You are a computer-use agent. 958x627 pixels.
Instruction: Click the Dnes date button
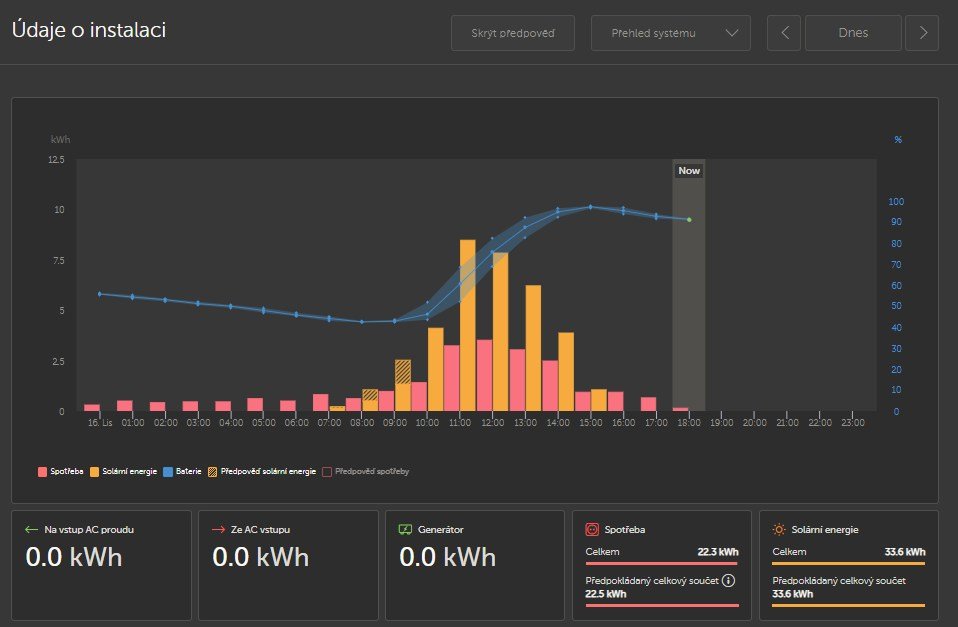click(852, 33)
